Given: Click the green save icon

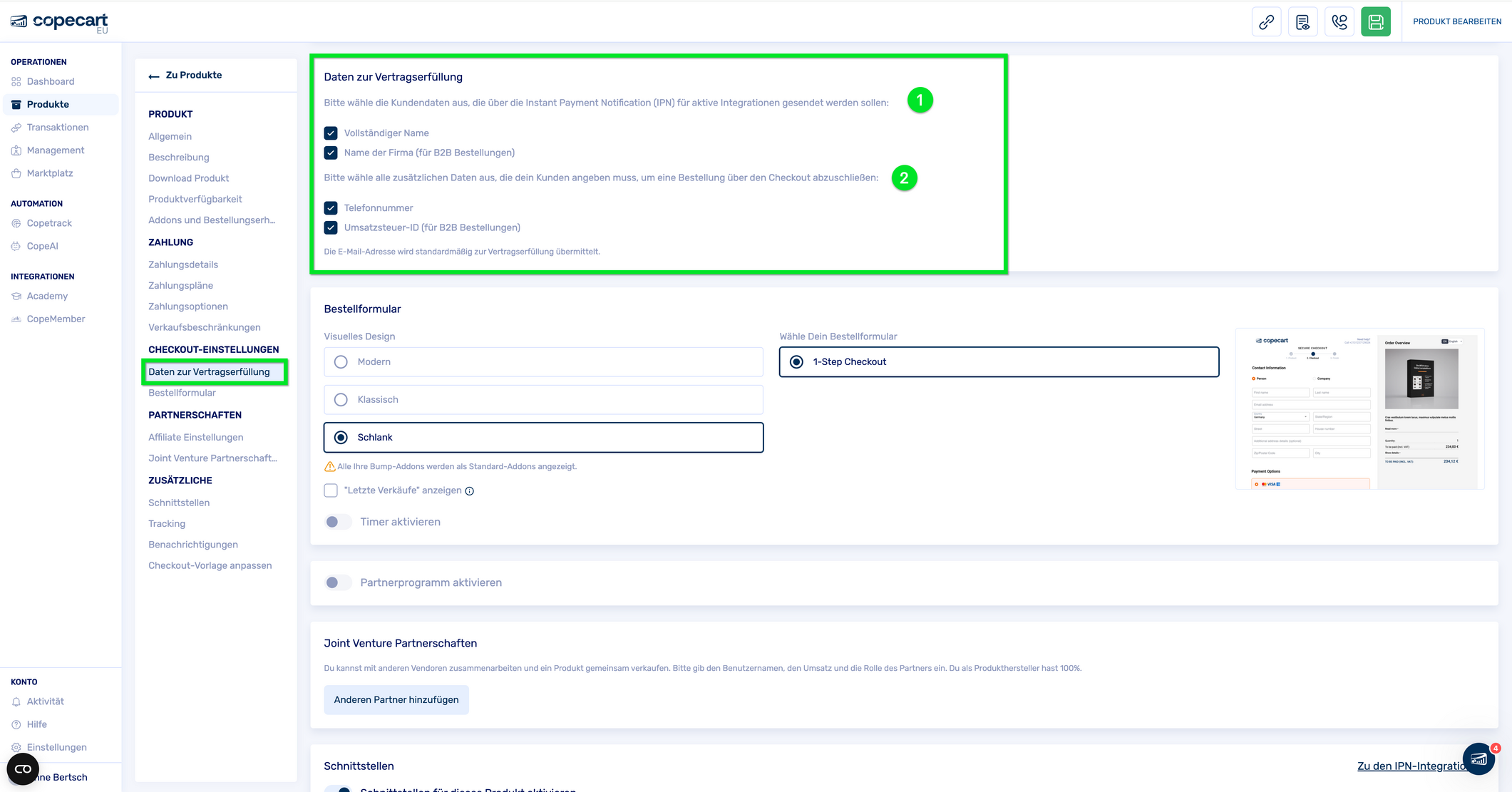Looking at the screenshot, I should point(1375,22).
